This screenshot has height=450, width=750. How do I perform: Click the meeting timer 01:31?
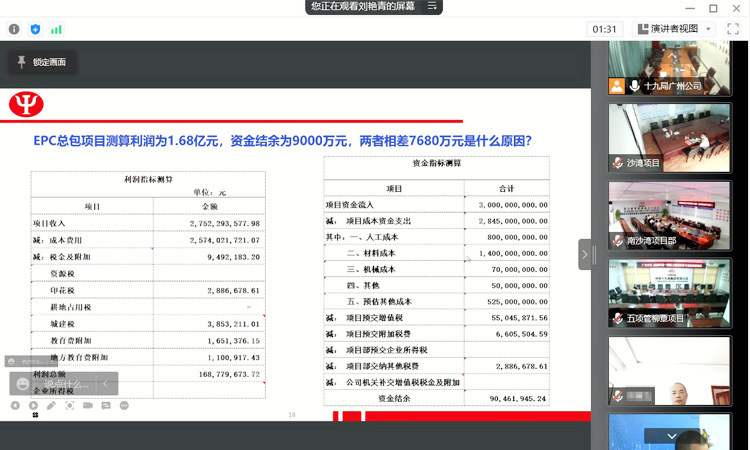pos(605,29)
